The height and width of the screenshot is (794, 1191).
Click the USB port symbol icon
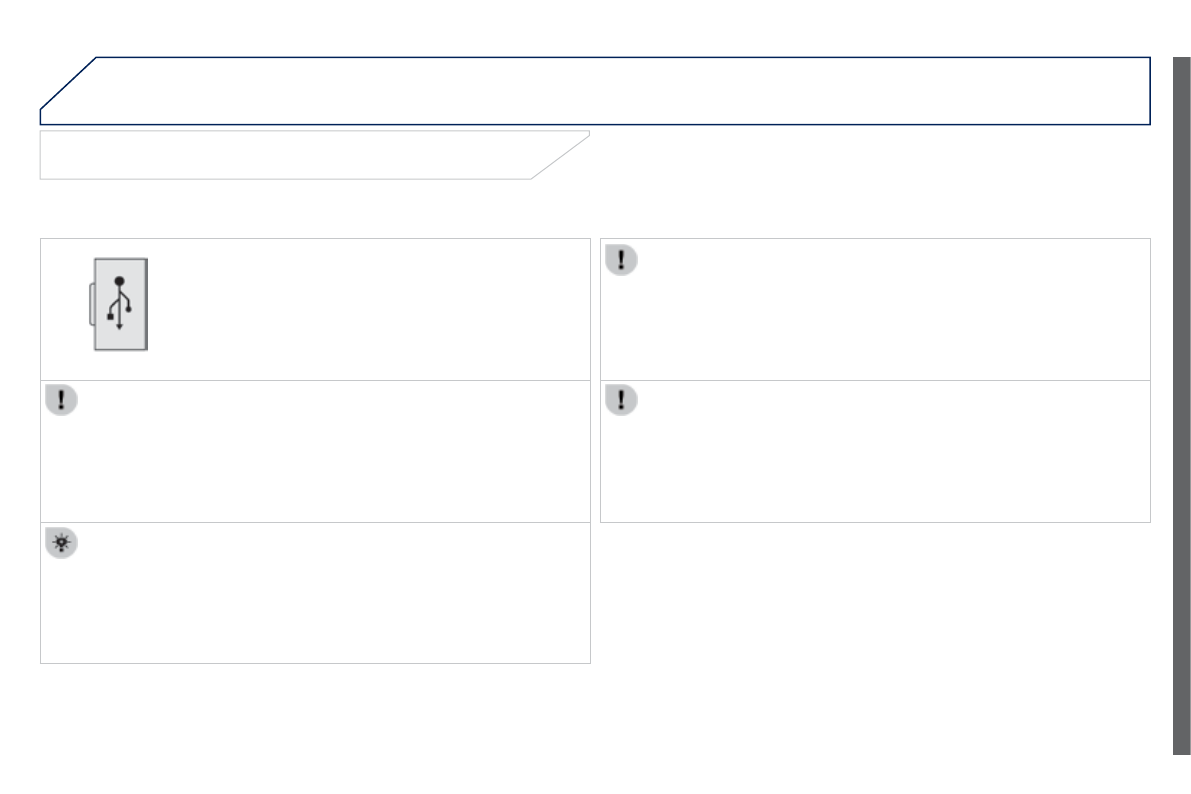(x=120, y=303)
